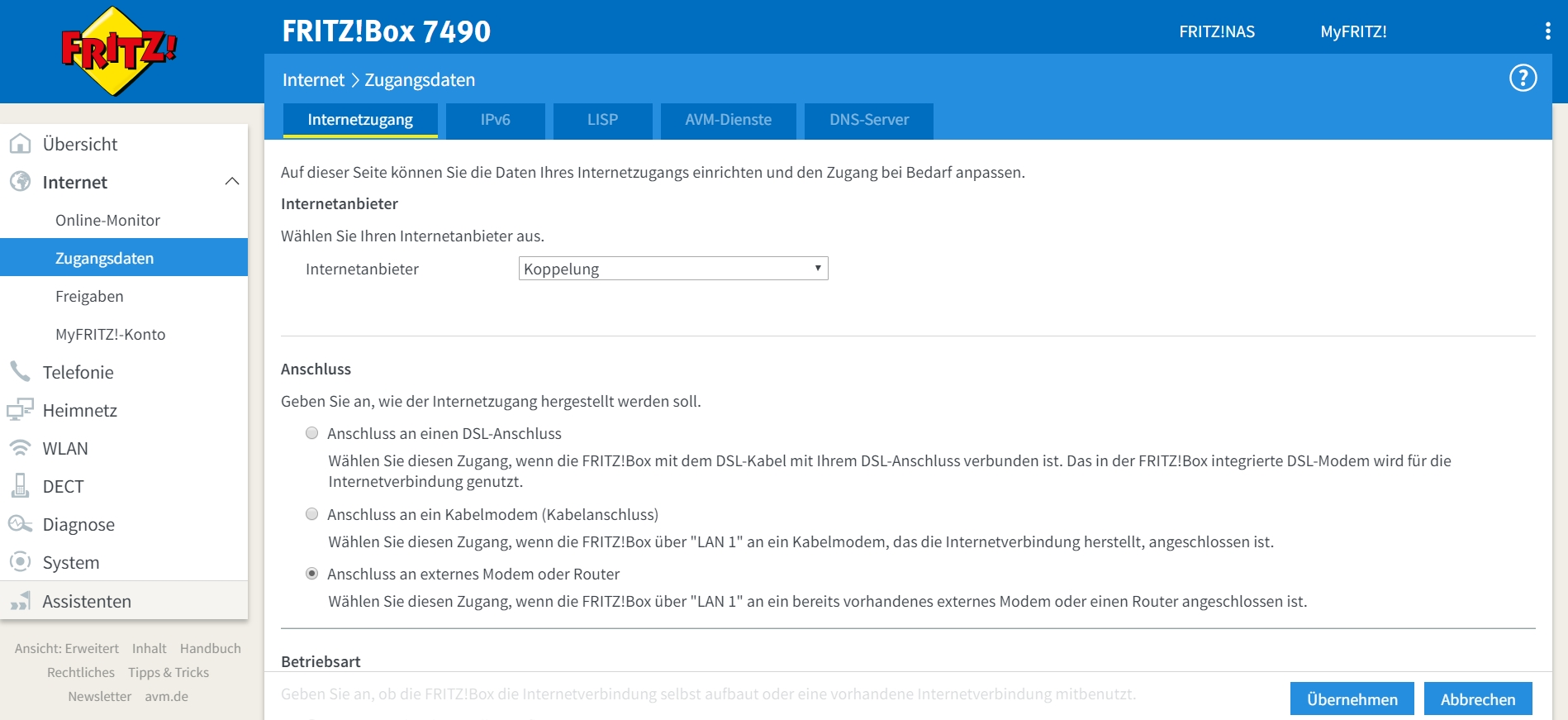Screen dimensions: 1568x720
Task: Click the FRITZ! logo
Action: pos(119,51)
